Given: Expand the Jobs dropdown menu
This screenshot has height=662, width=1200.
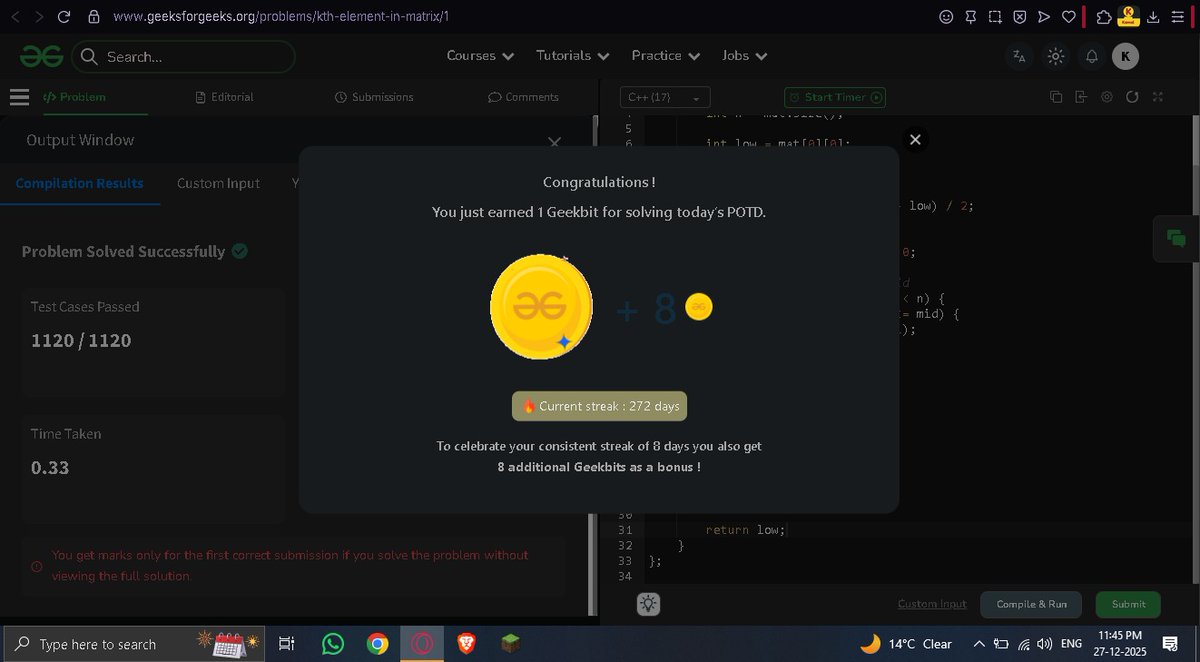Looking at the screenshot, I should click(744, 56).
